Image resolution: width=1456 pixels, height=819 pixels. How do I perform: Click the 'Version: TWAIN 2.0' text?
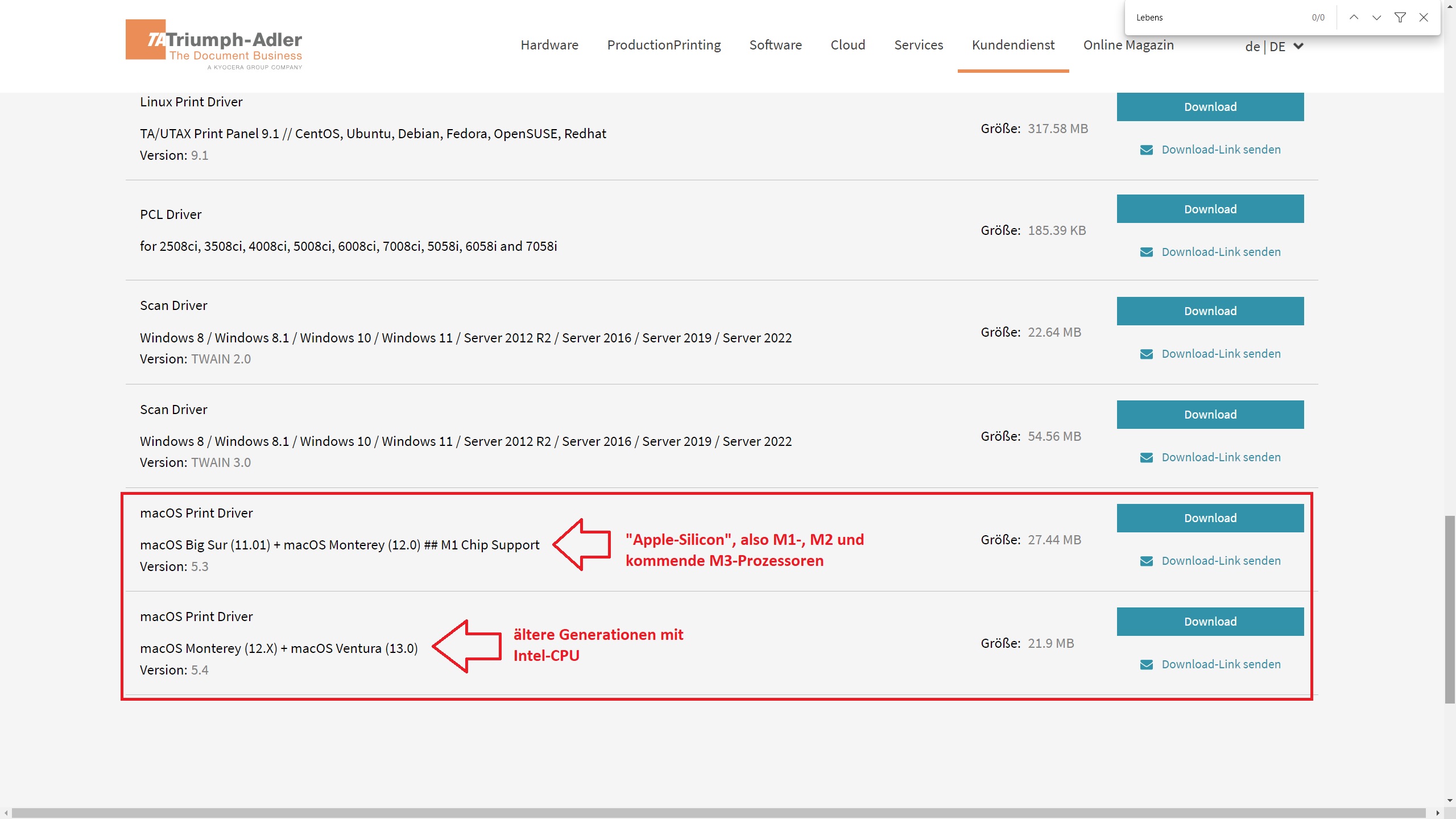(x=195, y=359)
